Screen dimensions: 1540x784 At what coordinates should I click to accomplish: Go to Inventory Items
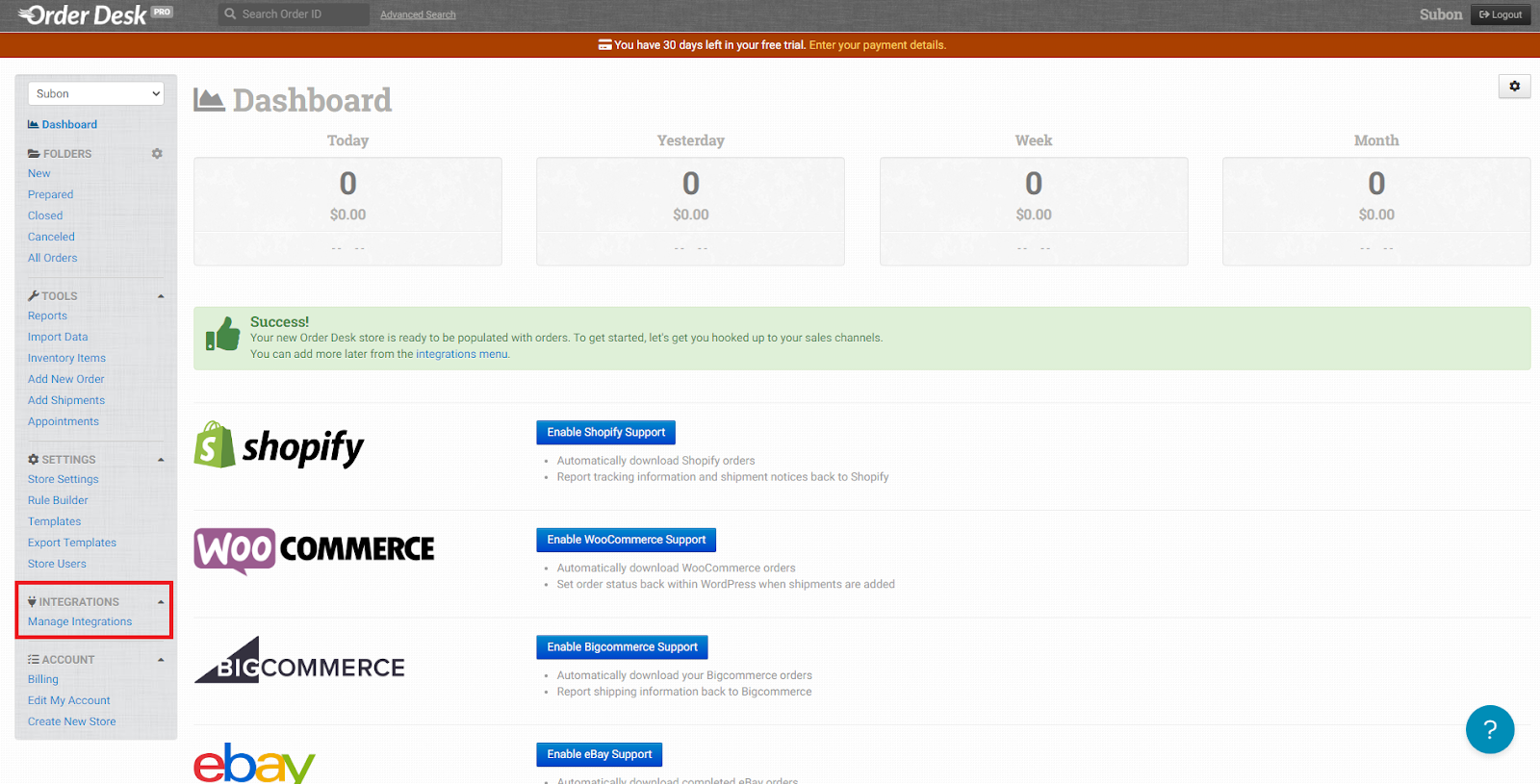click(x=66, y=359)
